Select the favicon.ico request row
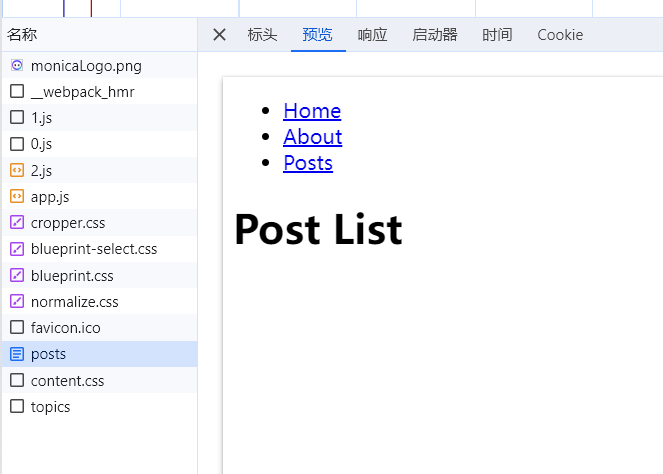 coord(65,328)
